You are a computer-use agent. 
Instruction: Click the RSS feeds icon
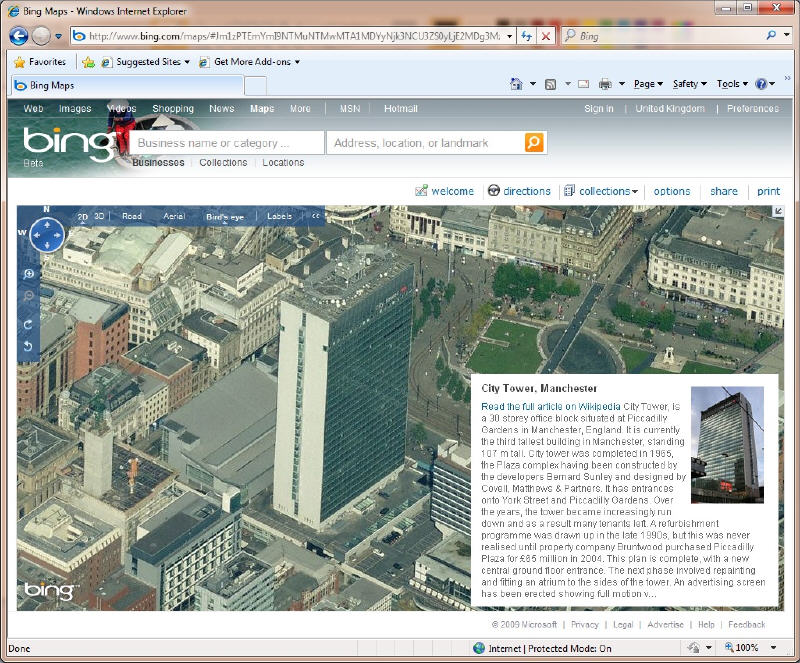click(551, 84)
